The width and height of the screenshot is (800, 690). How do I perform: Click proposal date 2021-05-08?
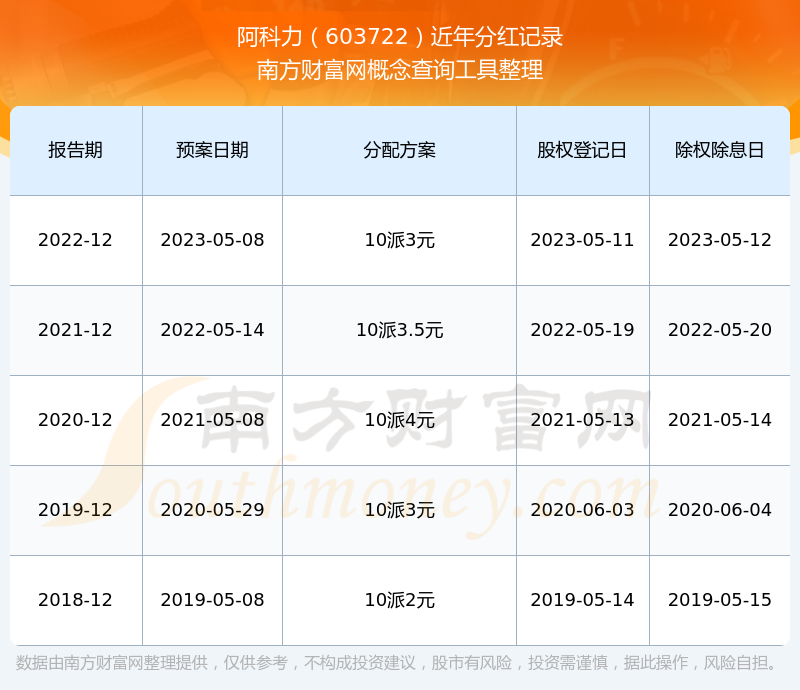[x=212, y=420]
